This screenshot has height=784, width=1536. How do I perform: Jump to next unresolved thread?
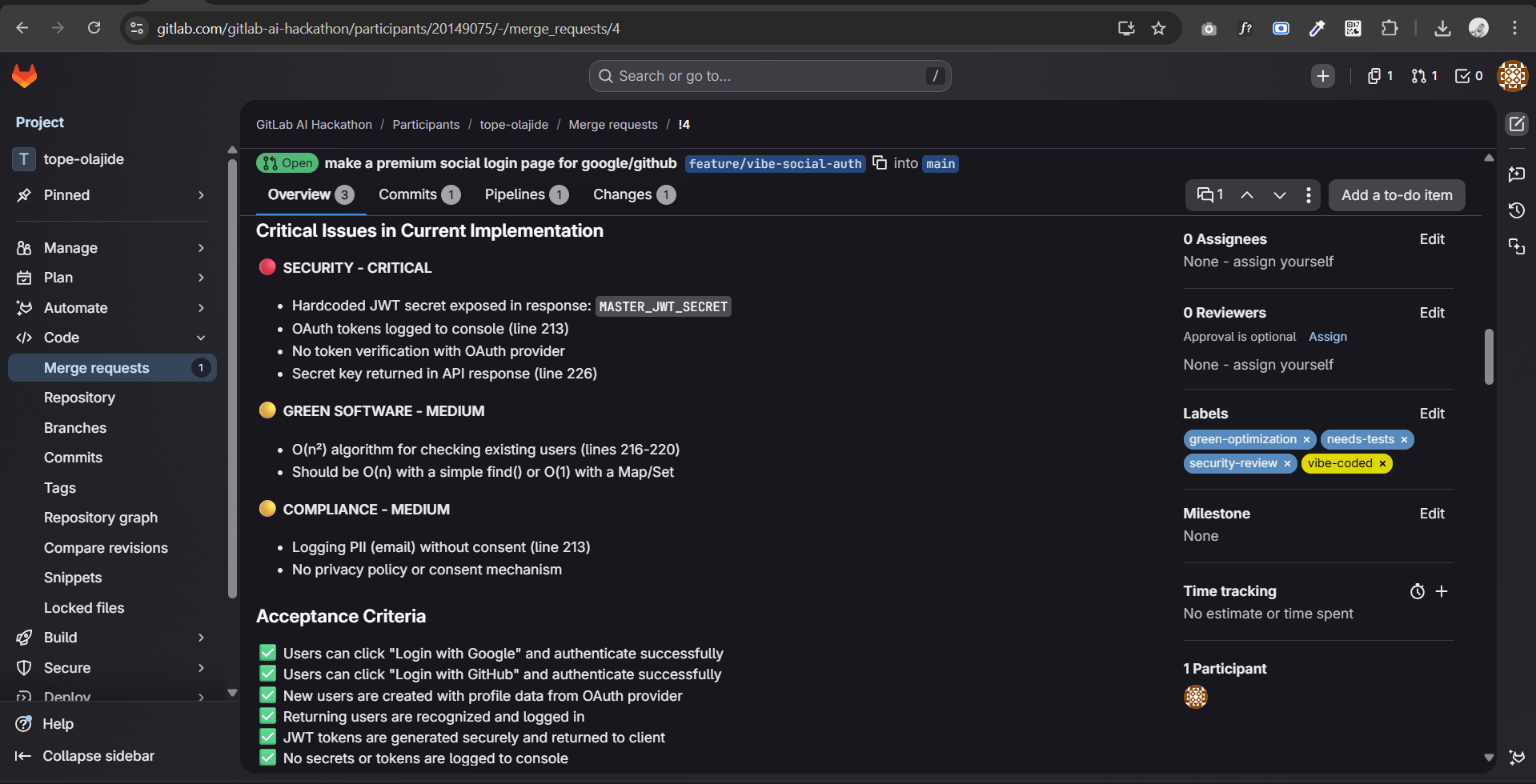1280,195
